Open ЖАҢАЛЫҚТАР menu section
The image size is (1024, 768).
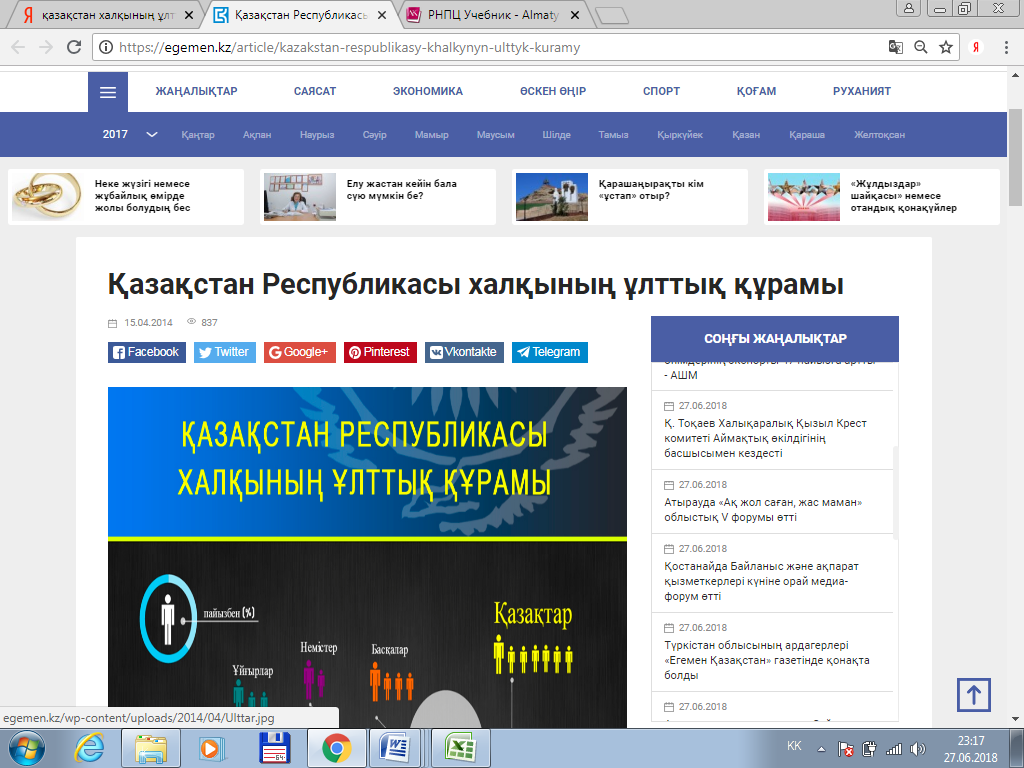tap(197, 91)
